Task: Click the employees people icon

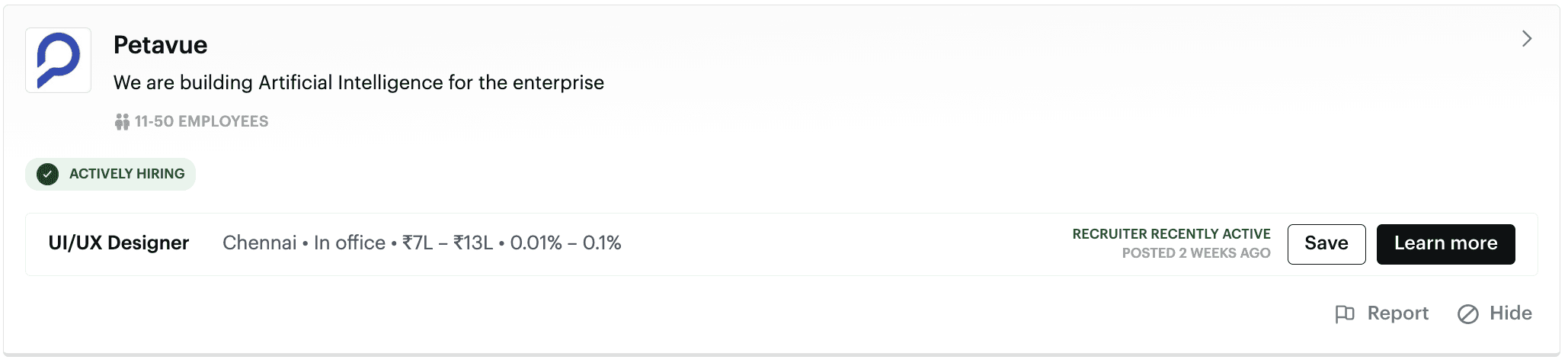Action: click(122, 122)
